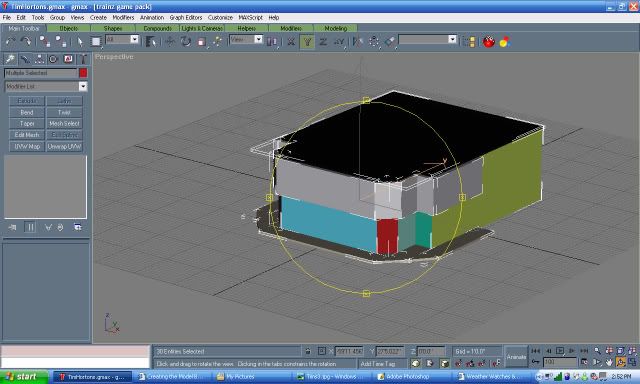This screenshot has height=384, width=640.
Task: Toggle Key Mode next to frame field
Action: tap(536, 362)
